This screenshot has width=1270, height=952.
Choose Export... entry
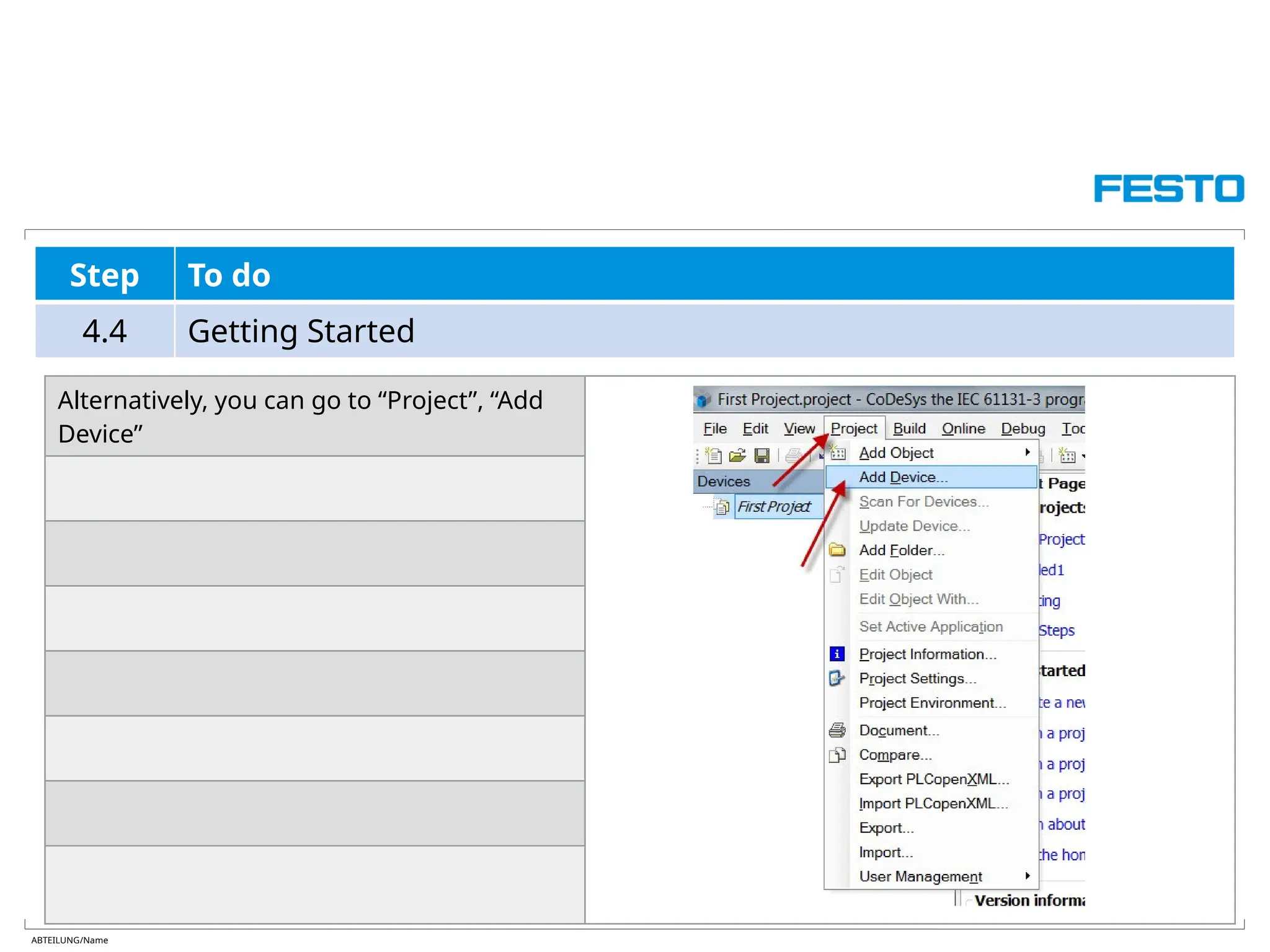pyautogui.click(x=931, y=827)
